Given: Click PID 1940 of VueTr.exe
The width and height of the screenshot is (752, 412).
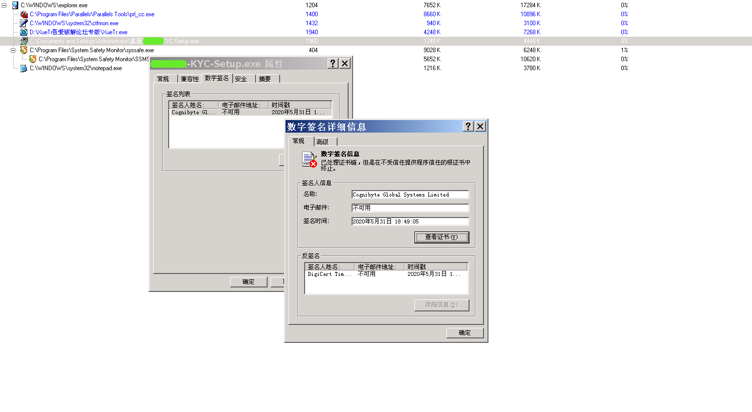Looking at the screenshot, I should [x=312, y=32].
